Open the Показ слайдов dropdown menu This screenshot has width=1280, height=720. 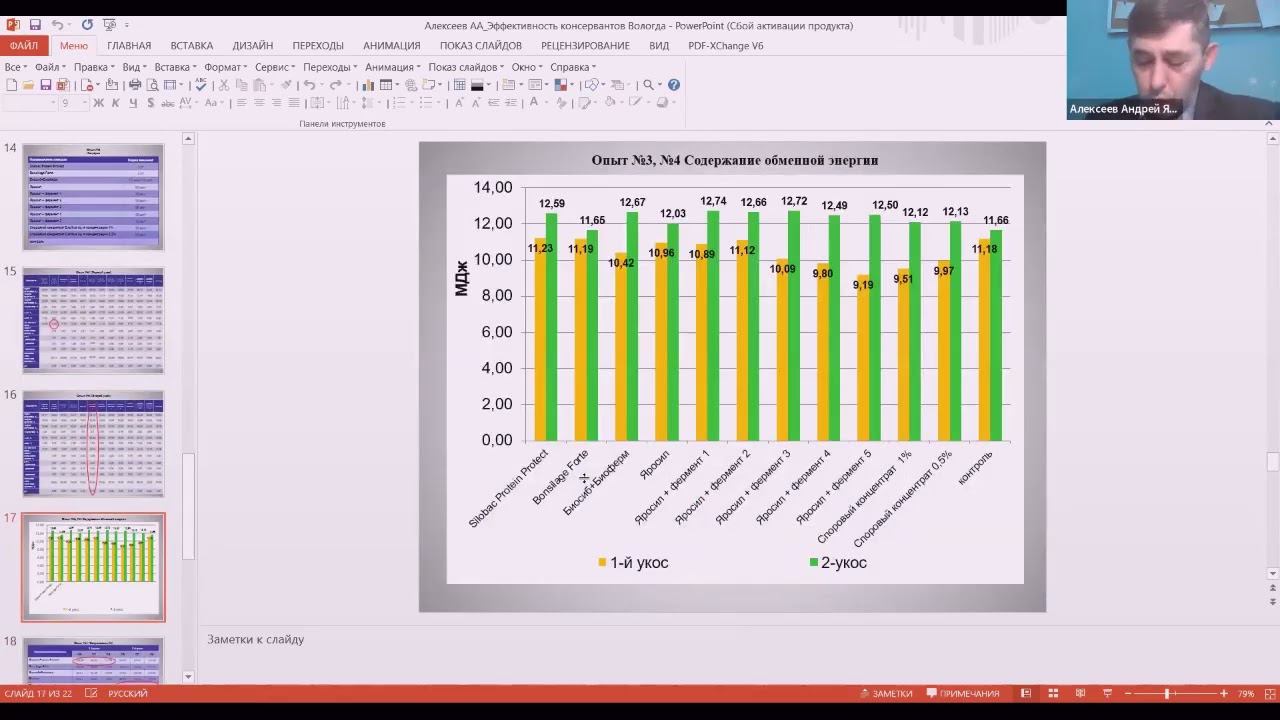pyautogui.click(x=466, y=67)
